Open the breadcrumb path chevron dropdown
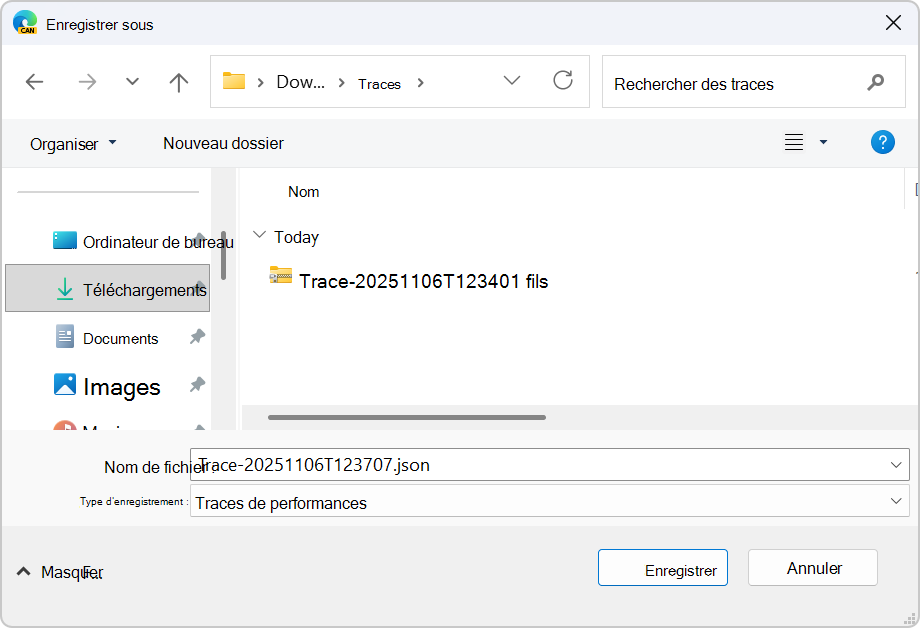The width and height of the screenshot is (920, 628). 512,80
